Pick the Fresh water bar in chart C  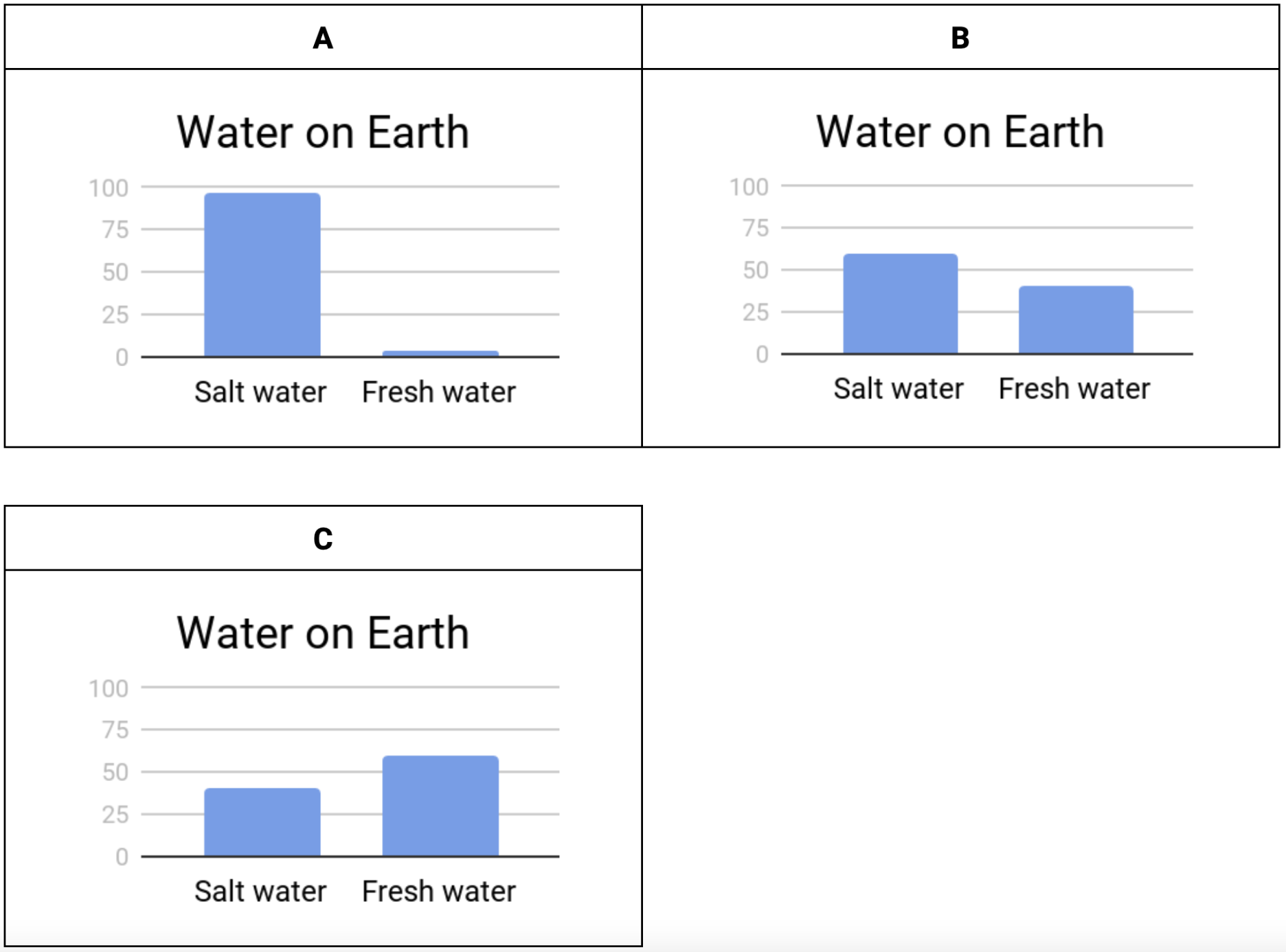click(440, 806)
